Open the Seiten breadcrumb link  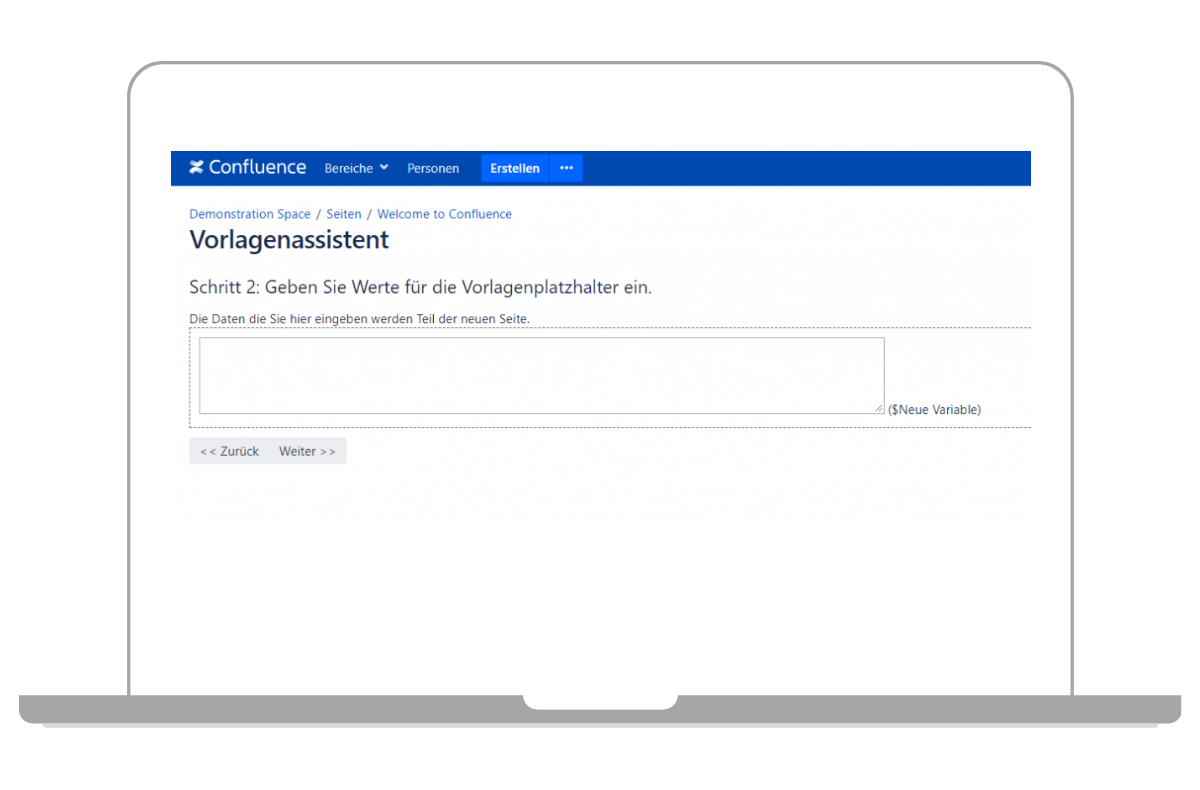(344, 214)
